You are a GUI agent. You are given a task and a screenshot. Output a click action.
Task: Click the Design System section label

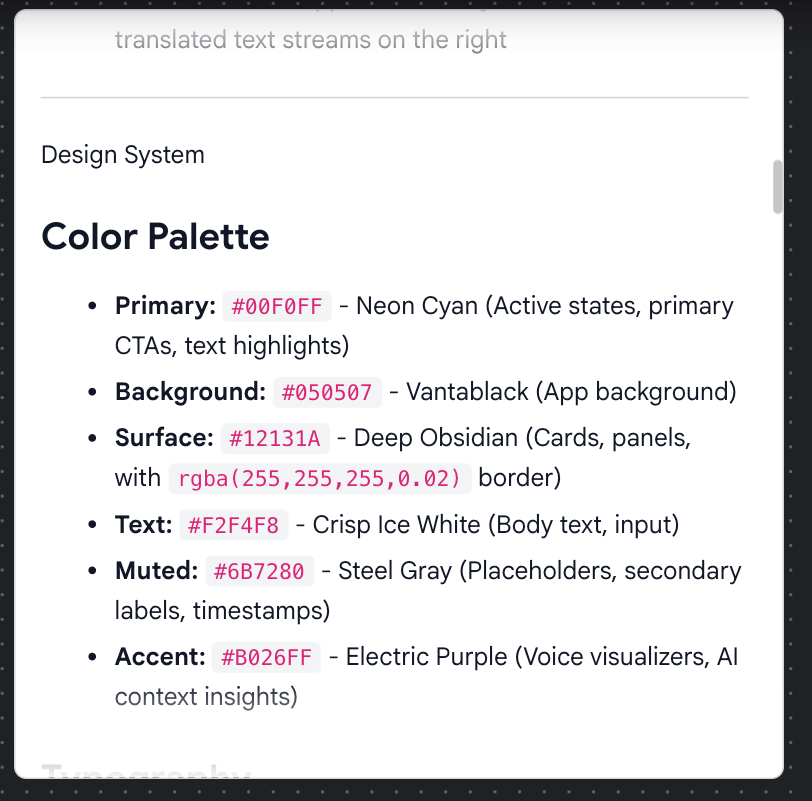pos(123,155)
